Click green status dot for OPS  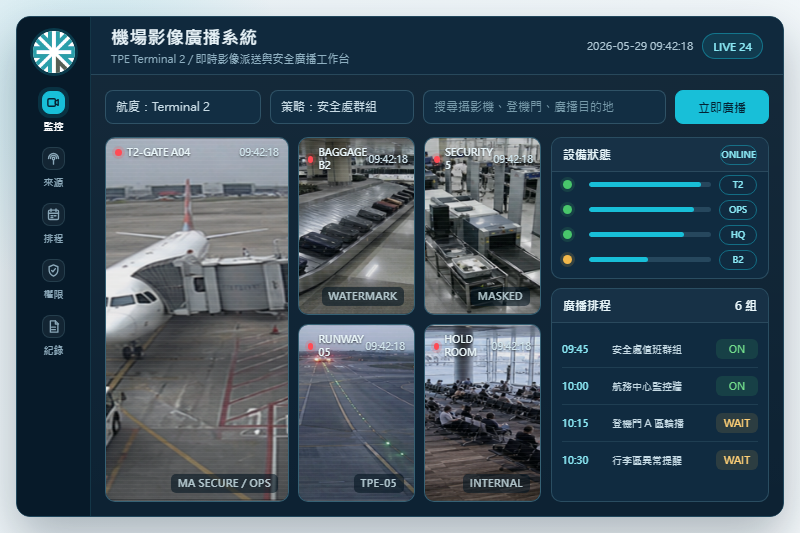click(567, 210)
